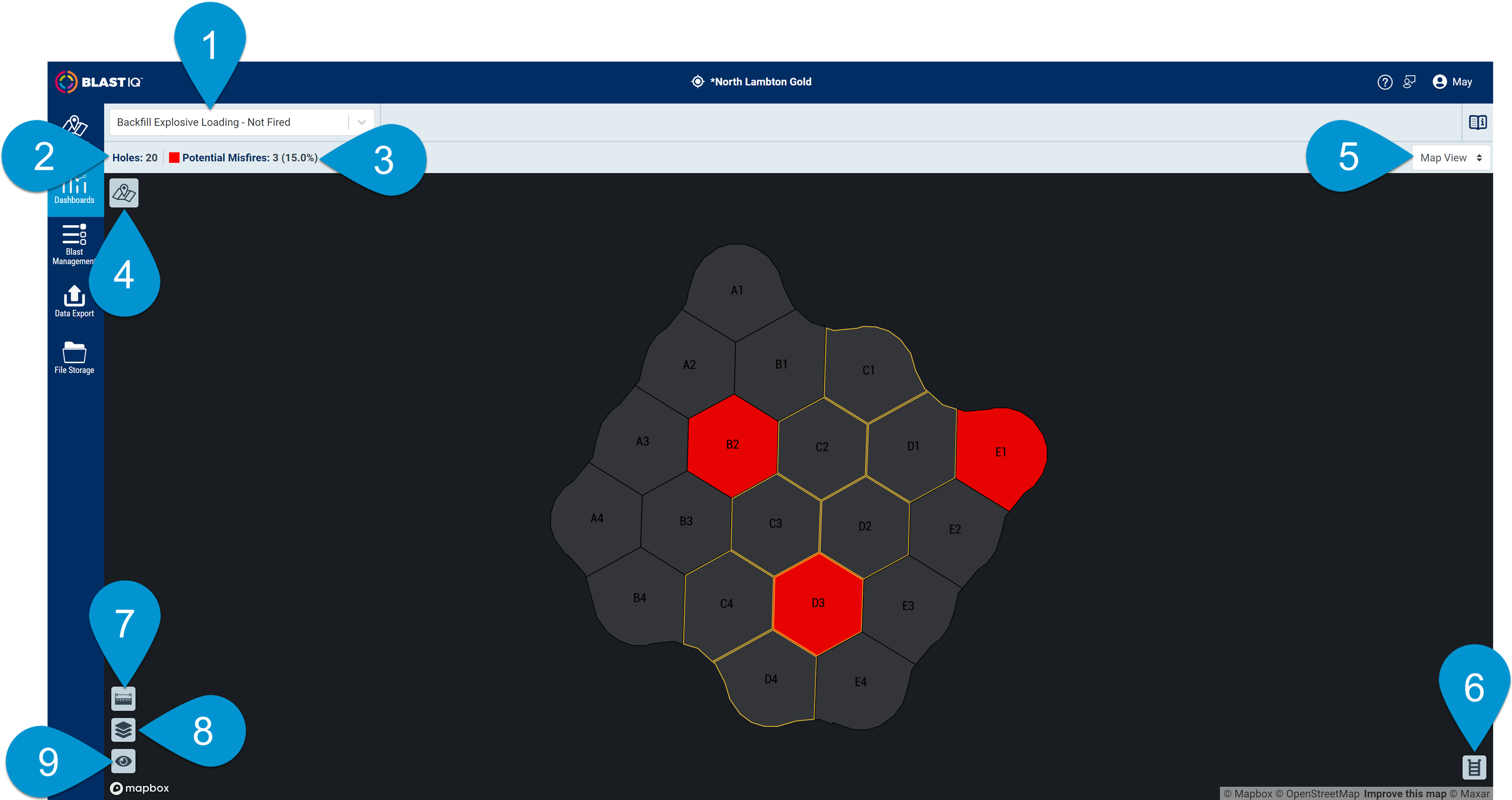Screen dimensions: 1512x800
Task: Select hole E3 on the map
Action: [908, 606]
